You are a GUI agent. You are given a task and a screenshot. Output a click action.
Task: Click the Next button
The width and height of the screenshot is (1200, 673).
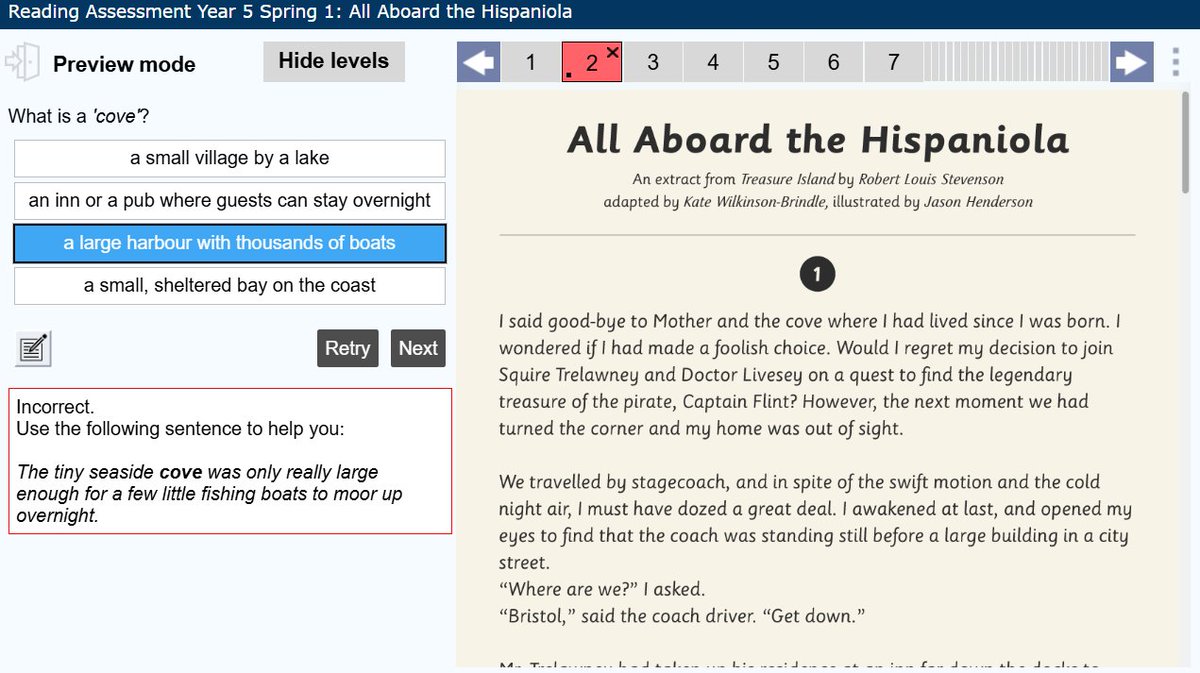coord(418,348)
